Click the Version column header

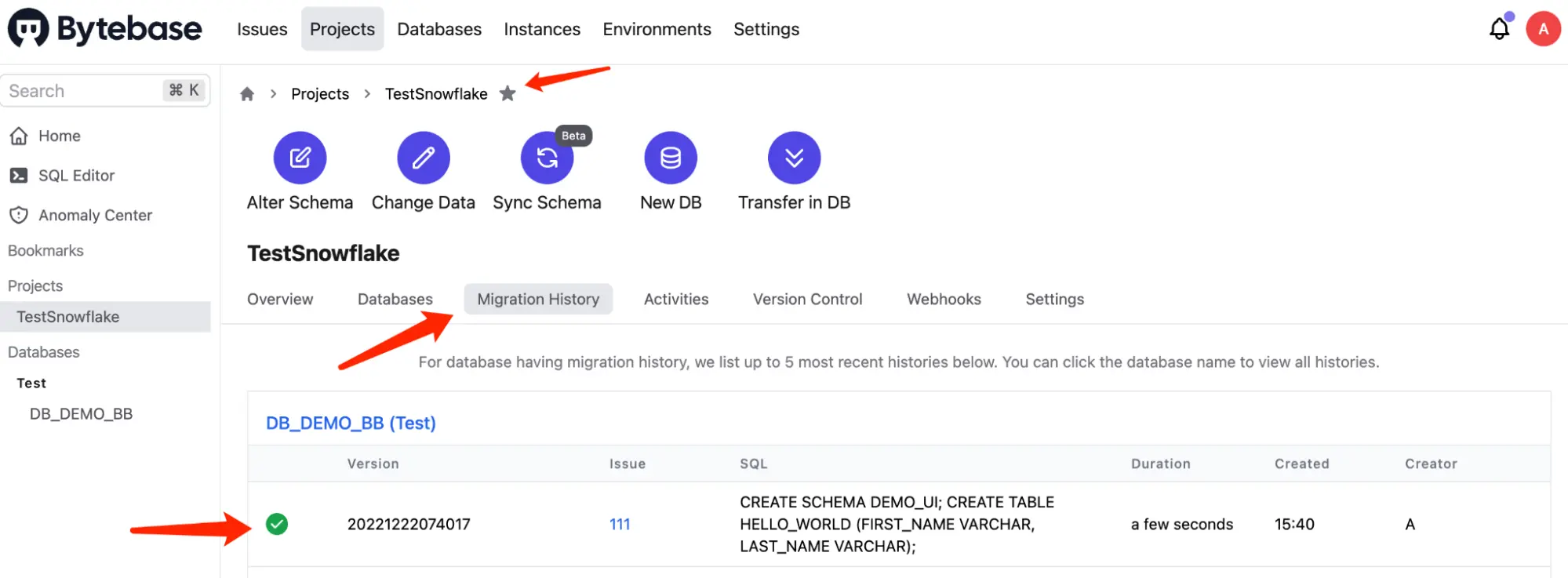pos(373,463)
